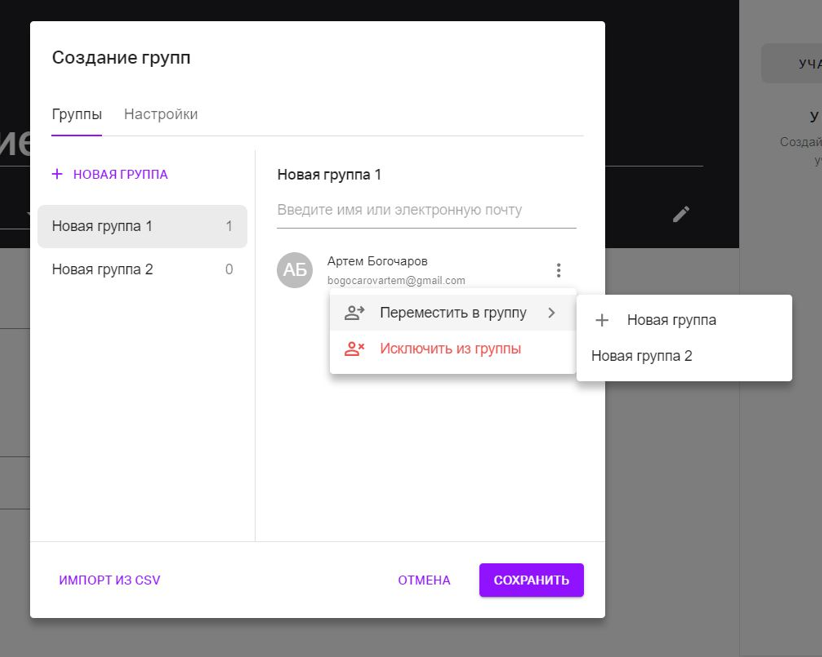Click the member count 0 of Новая группа 2
822x657 pixels.
[x=229, y=270]
